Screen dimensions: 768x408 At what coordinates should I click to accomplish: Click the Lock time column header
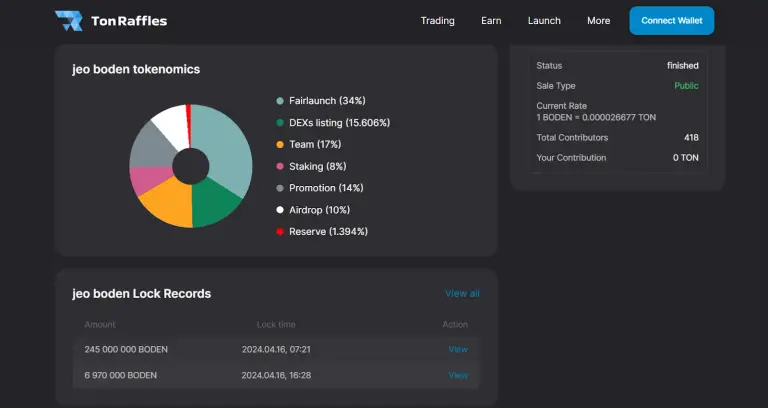click(x=276, y=324)
